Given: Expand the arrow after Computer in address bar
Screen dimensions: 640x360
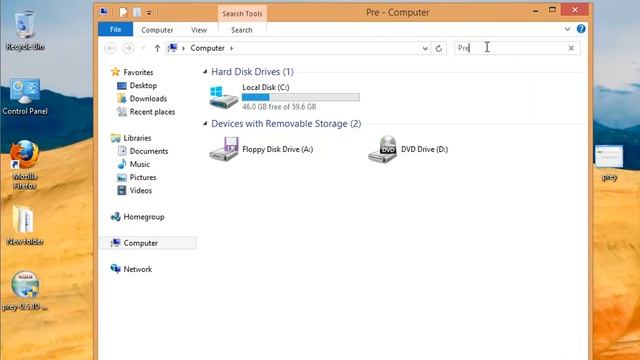Looking at the screenshot, I should pyautogui.click(x=231, y=48).
